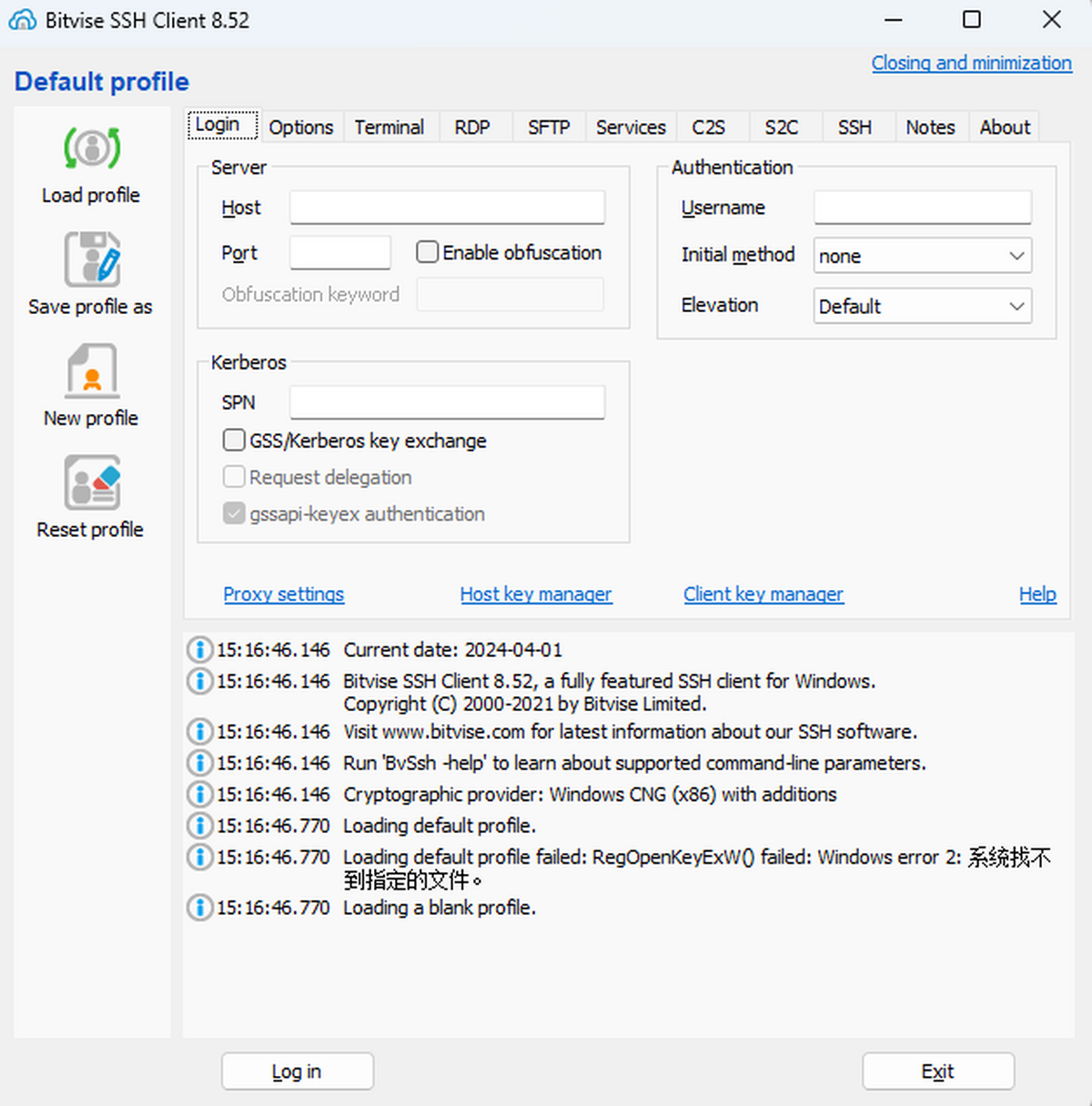Viewport: 1092px width, 1106px height.
Task: Switch to the S2C tab
Action: click(x=782, y=127)
